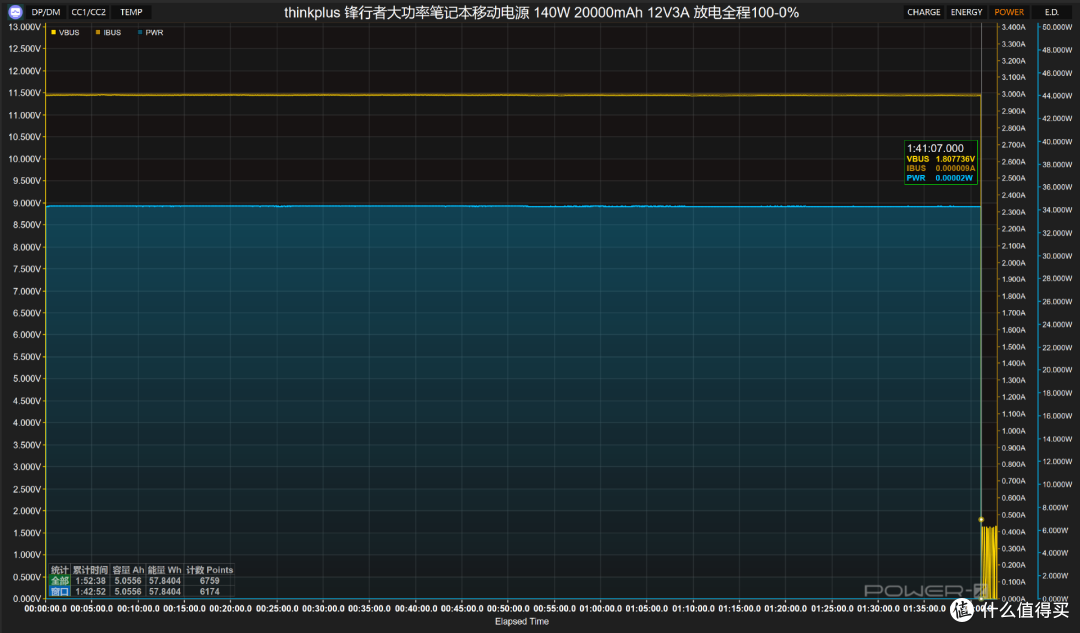This screenshot has height=633, width=1080.
Task: Click the blue PWR legend color square
Action: pyautogui.click(x=140, y=32)
